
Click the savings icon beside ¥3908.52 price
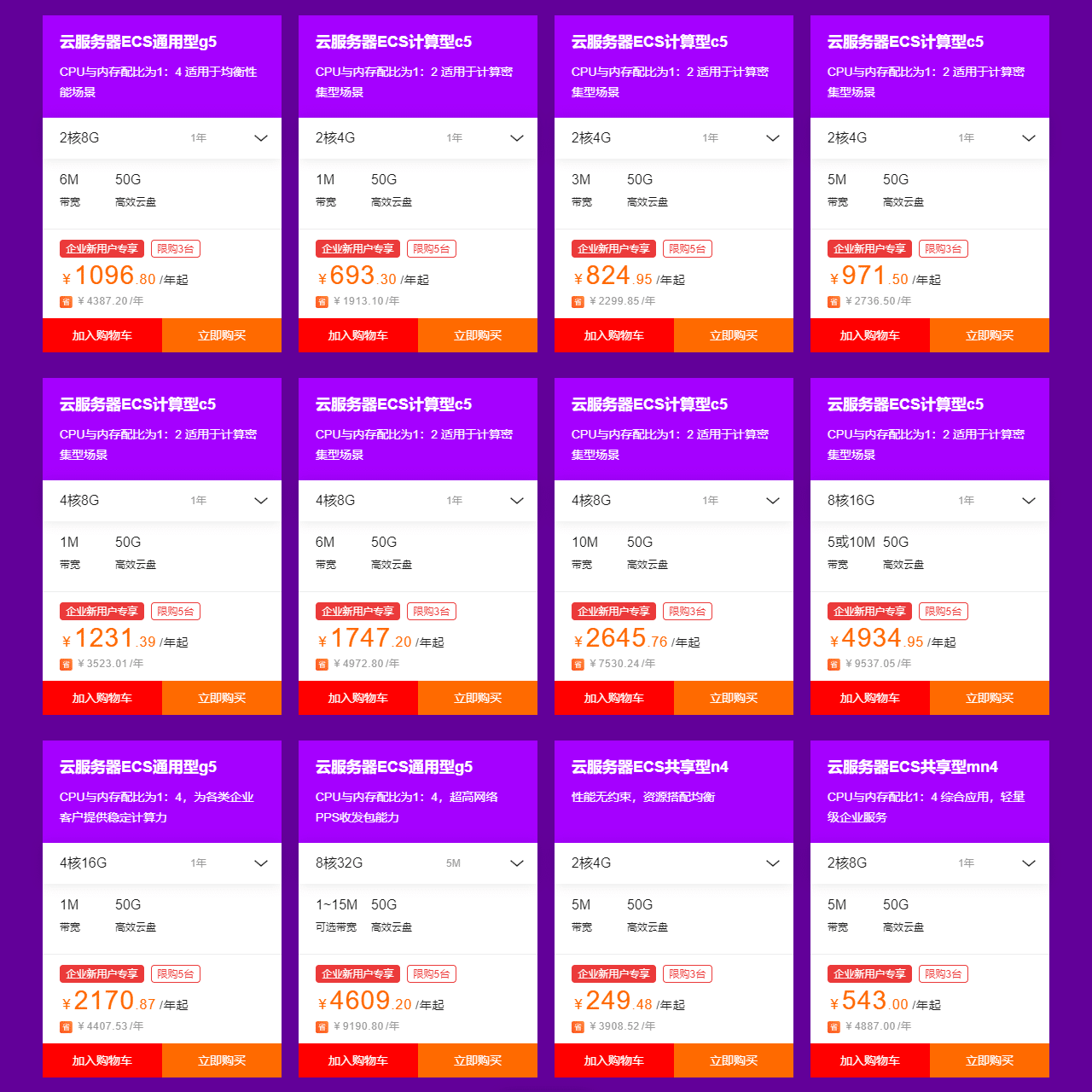(x=578, y=1027)
